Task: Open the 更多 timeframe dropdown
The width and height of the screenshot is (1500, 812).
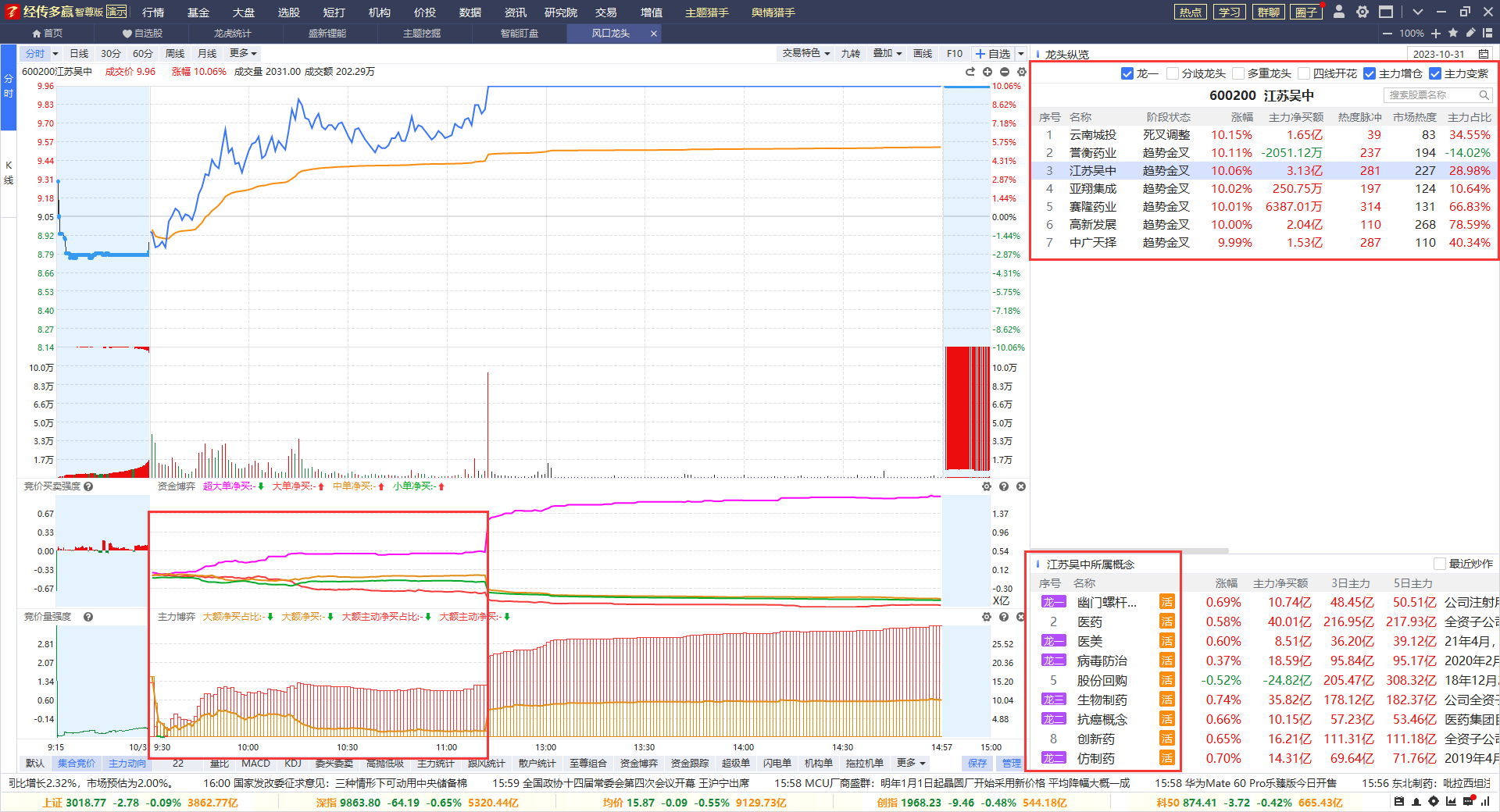Action: tap(243, 53)
